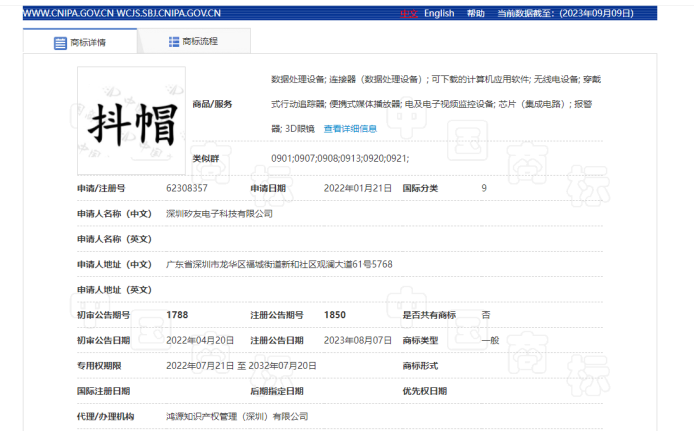Open the 帮助 help link

(x=476, y=13)
